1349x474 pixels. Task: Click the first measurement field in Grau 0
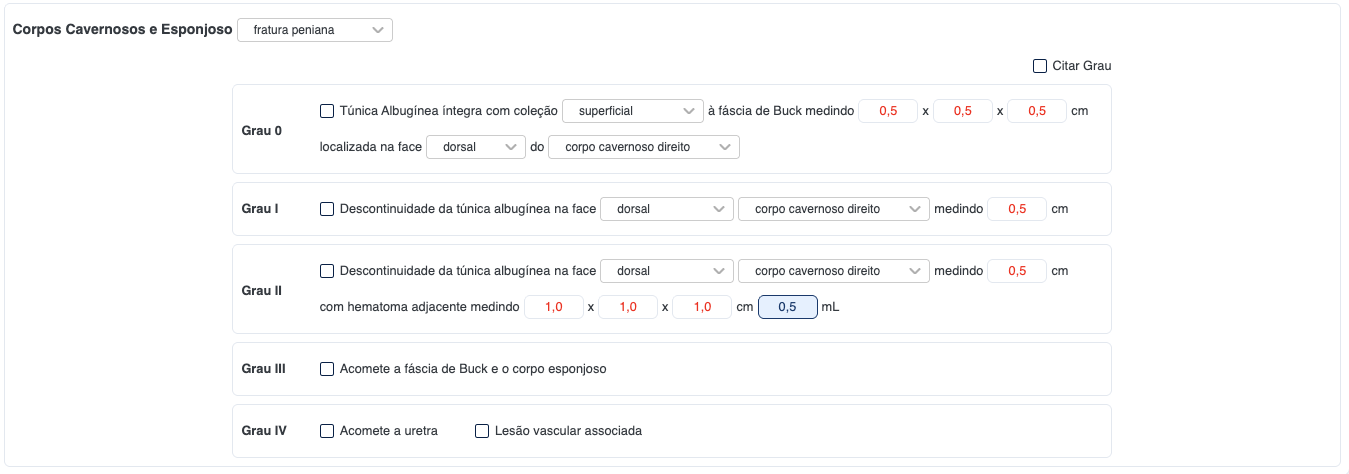pos(887,111)
